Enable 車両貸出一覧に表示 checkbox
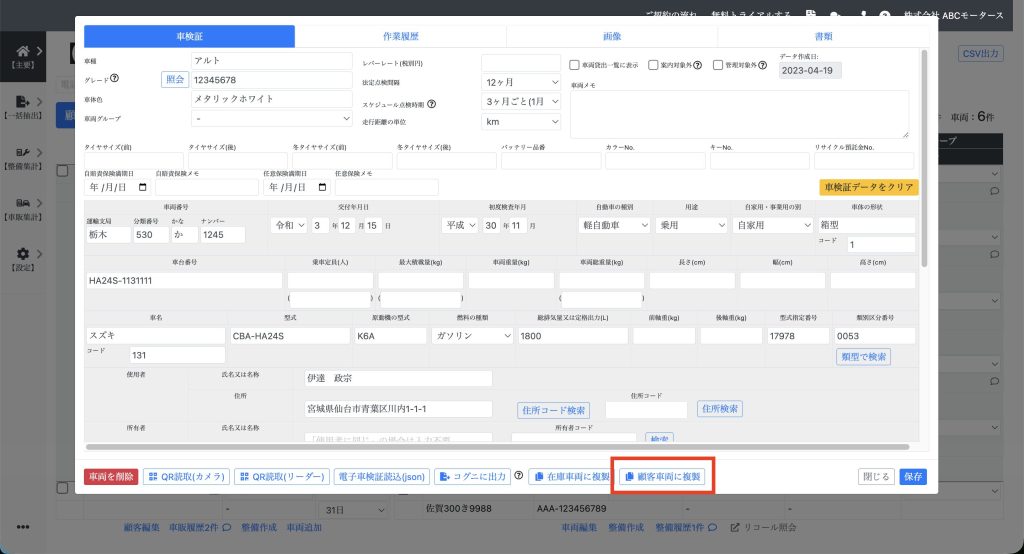The height and width of the screenshot is (554, 1024). pyautogui.click(x=574, y=66)
